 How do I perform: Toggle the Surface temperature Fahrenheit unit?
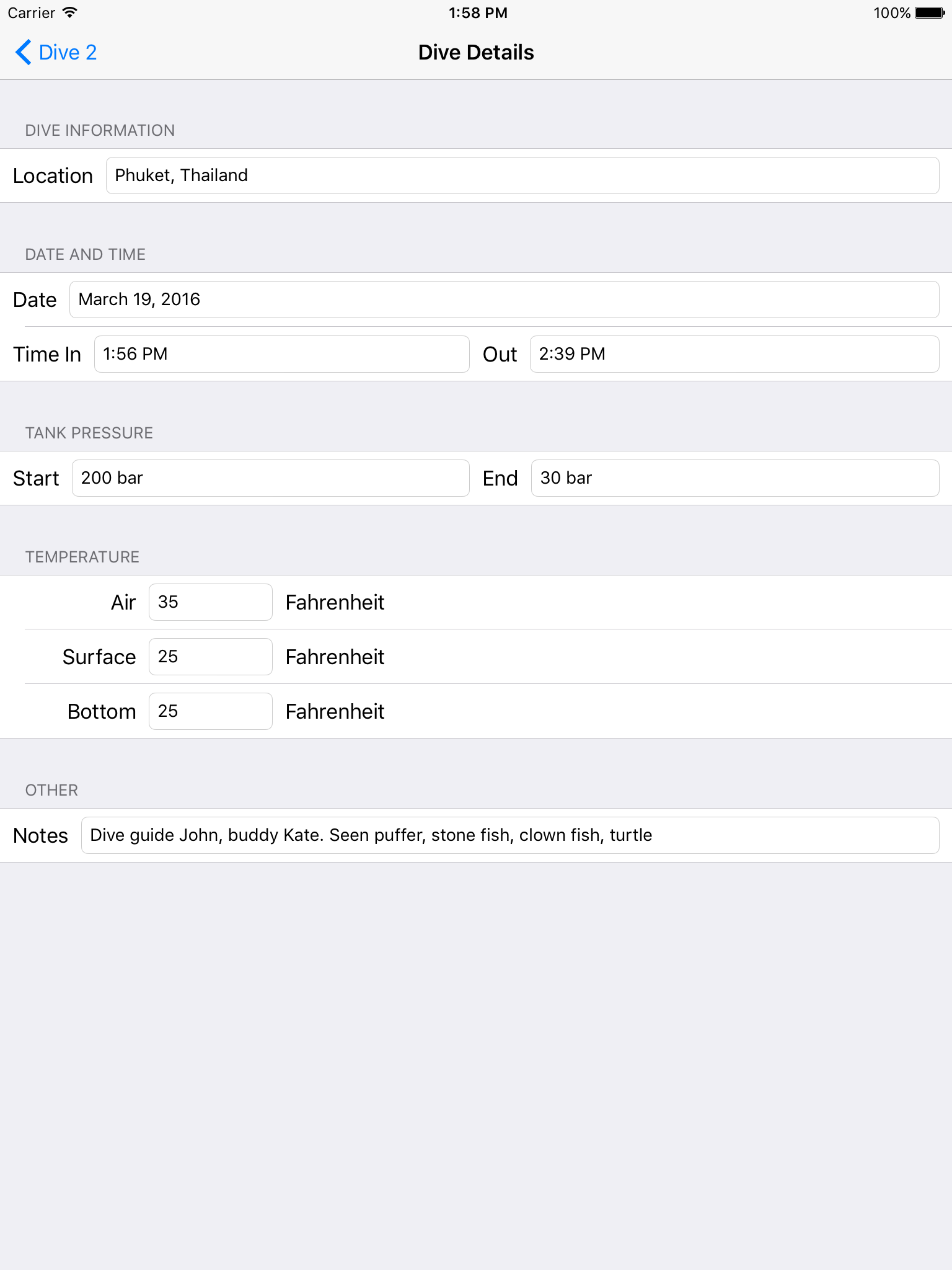point(335,657)
